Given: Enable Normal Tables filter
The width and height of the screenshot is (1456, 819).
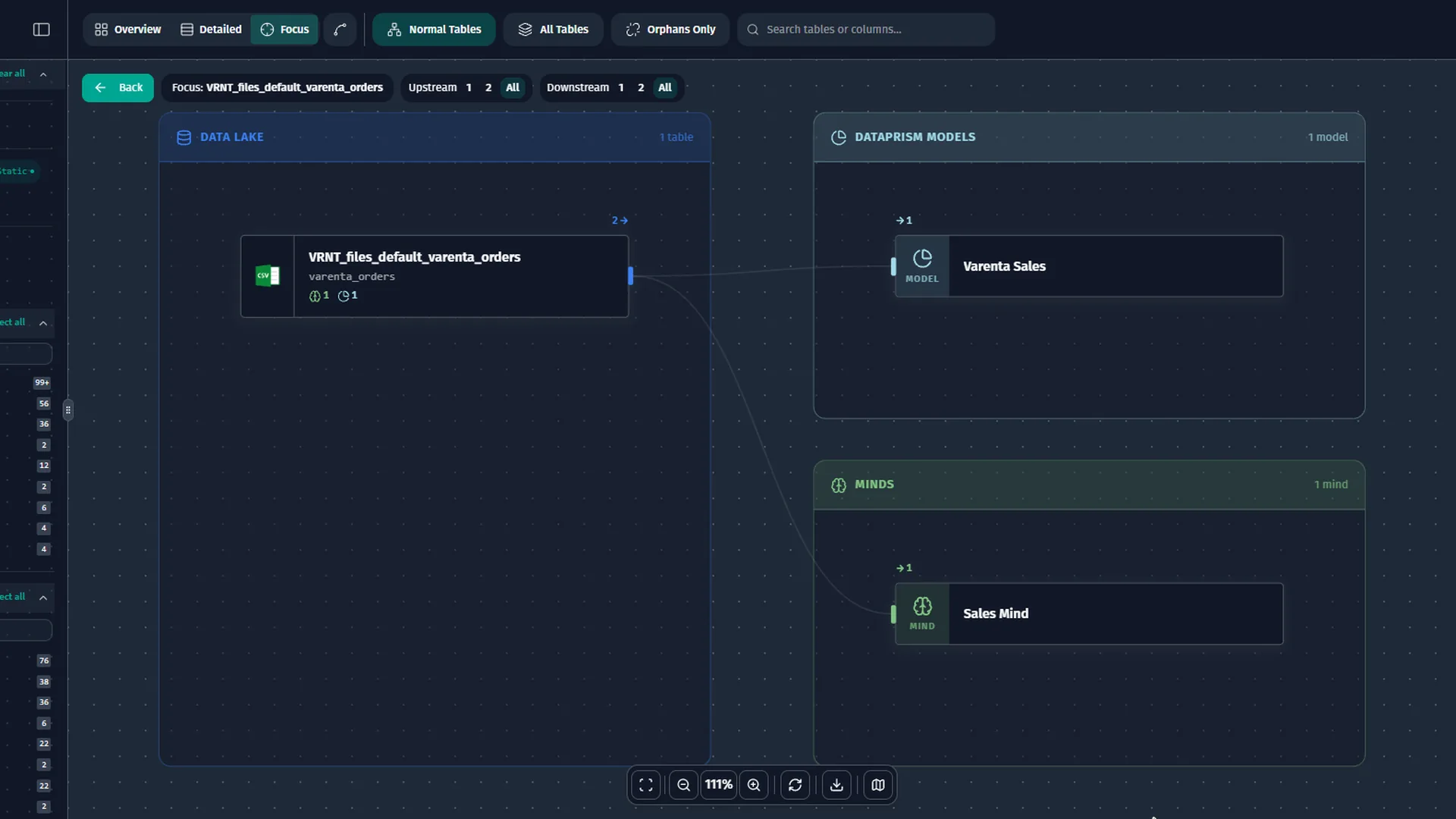Looking at the screenshot, I should 434,30.
